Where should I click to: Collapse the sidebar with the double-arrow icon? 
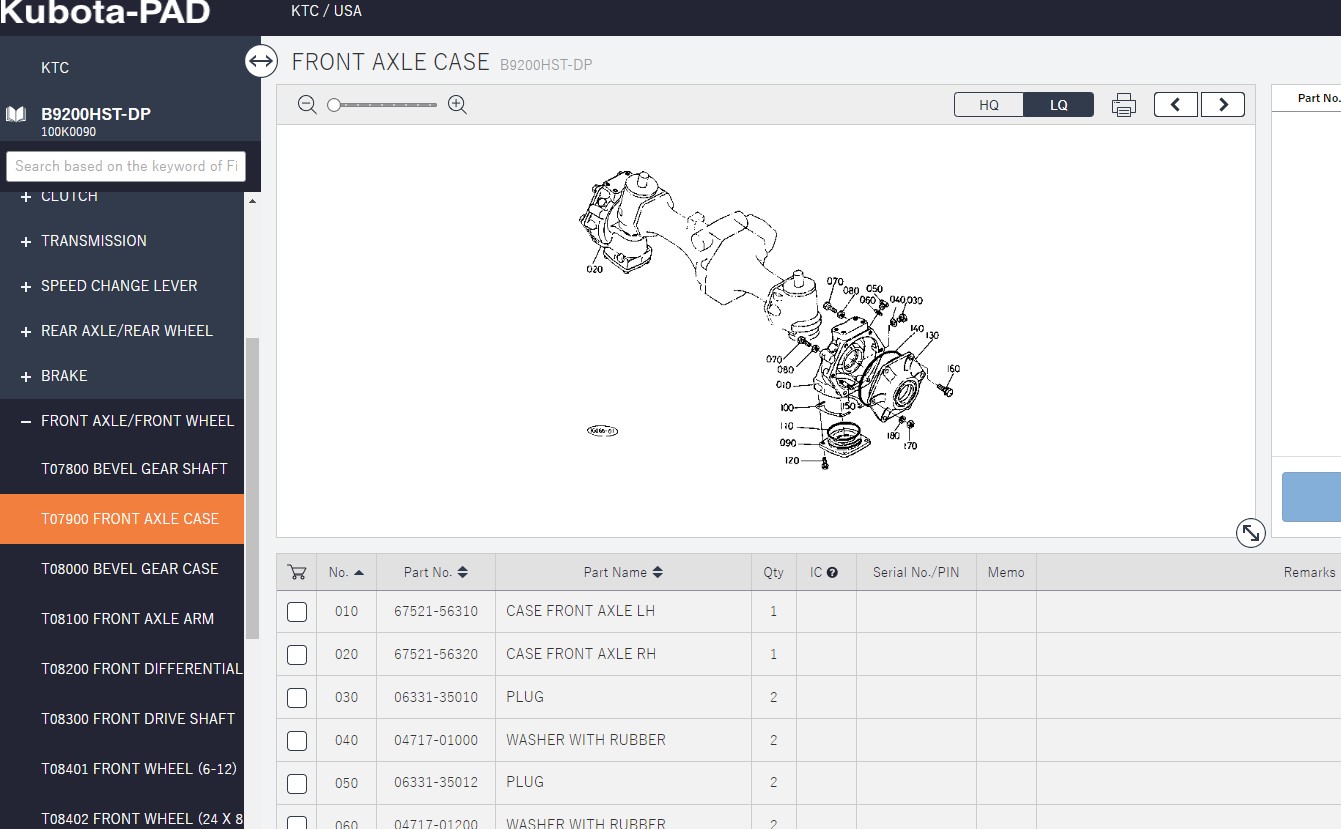tap(261, 62)
